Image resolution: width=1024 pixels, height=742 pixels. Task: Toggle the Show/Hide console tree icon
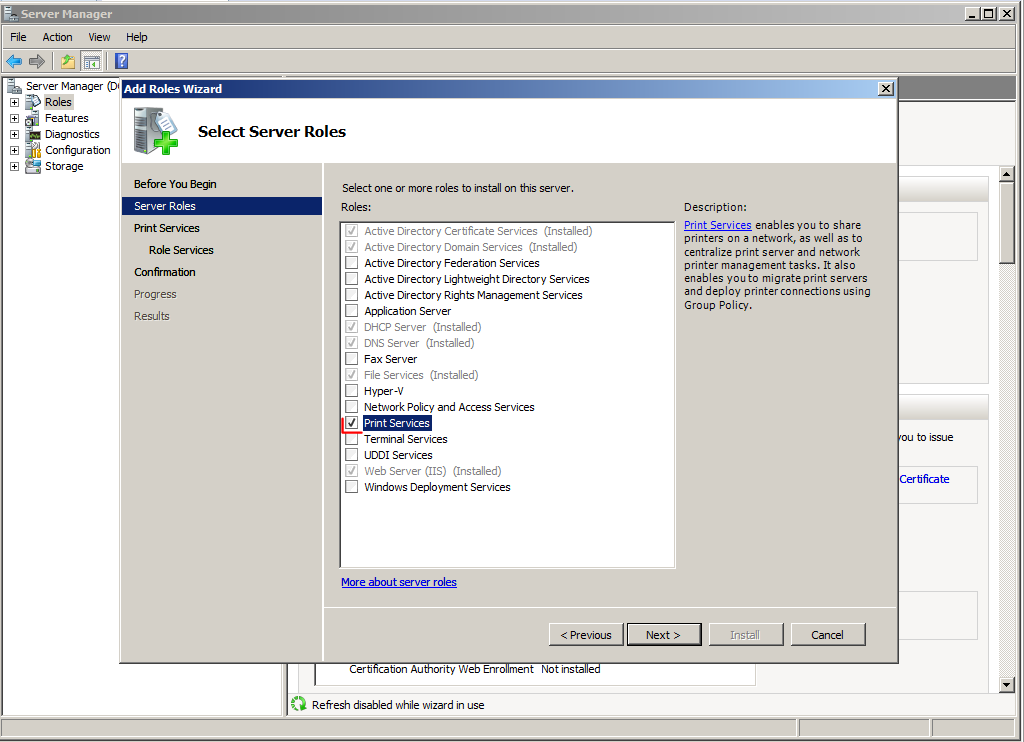click(x=91, y=61)
